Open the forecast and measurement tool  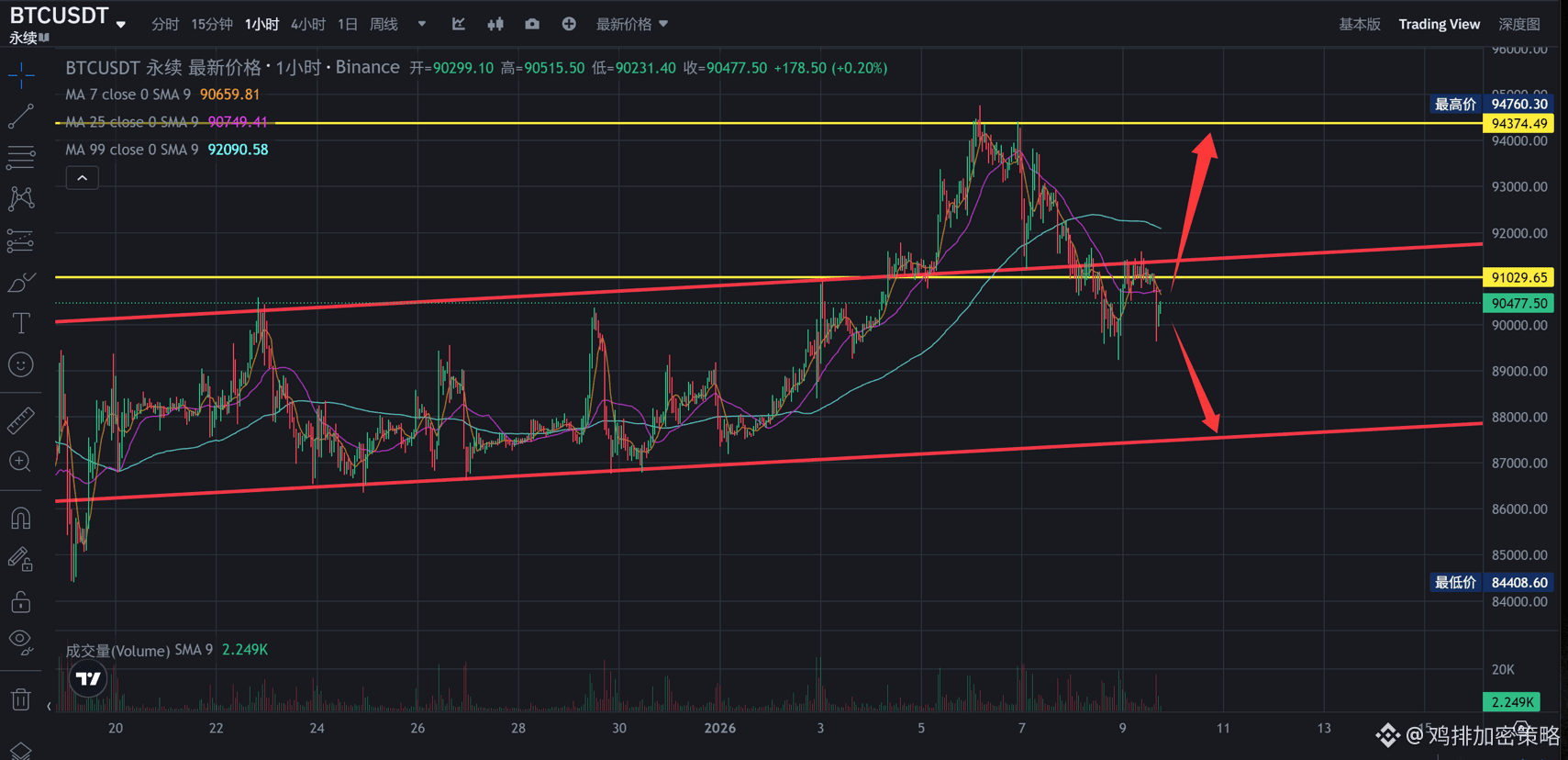tap(21, 240)
